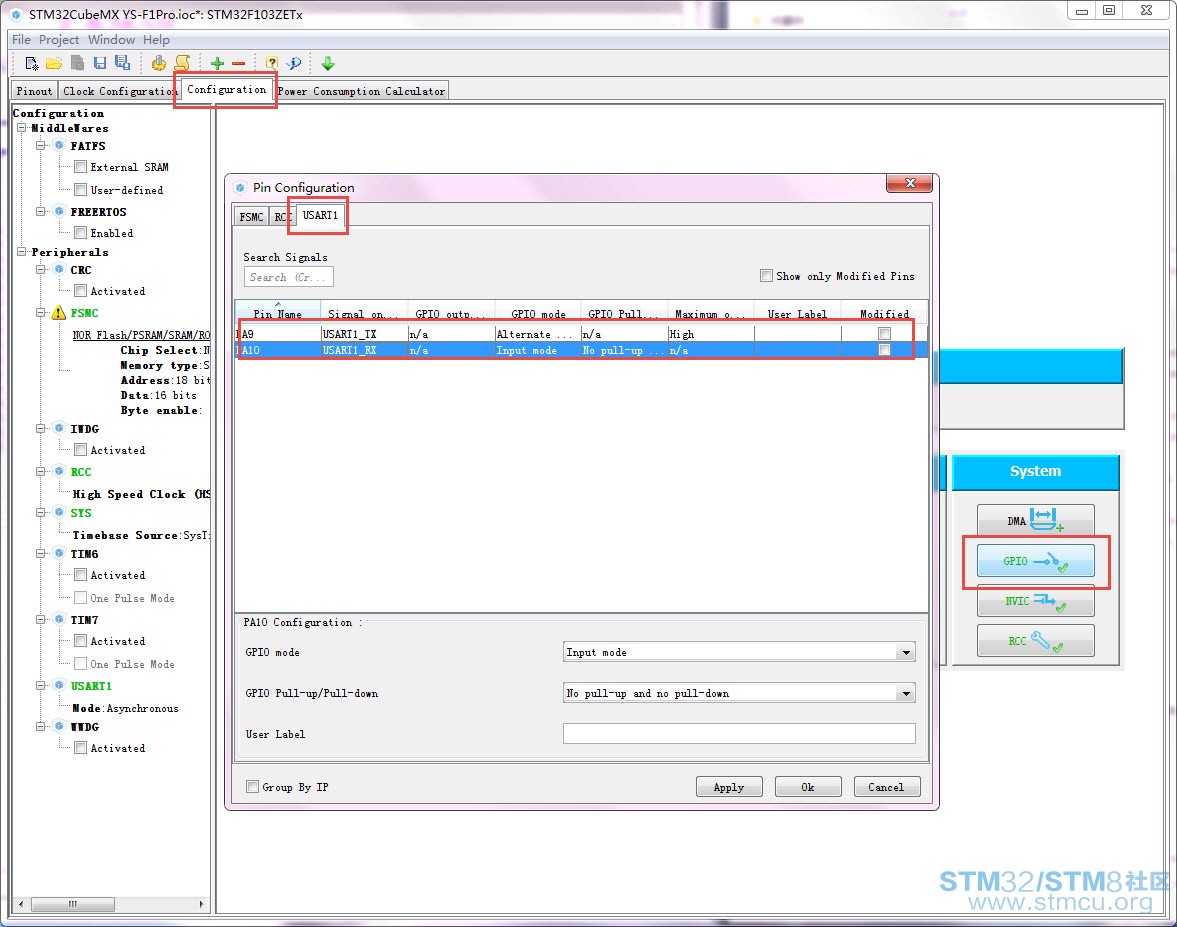Click the red minus zoom-out icon
Screen dimensions: 1177x927
(239, 64)
